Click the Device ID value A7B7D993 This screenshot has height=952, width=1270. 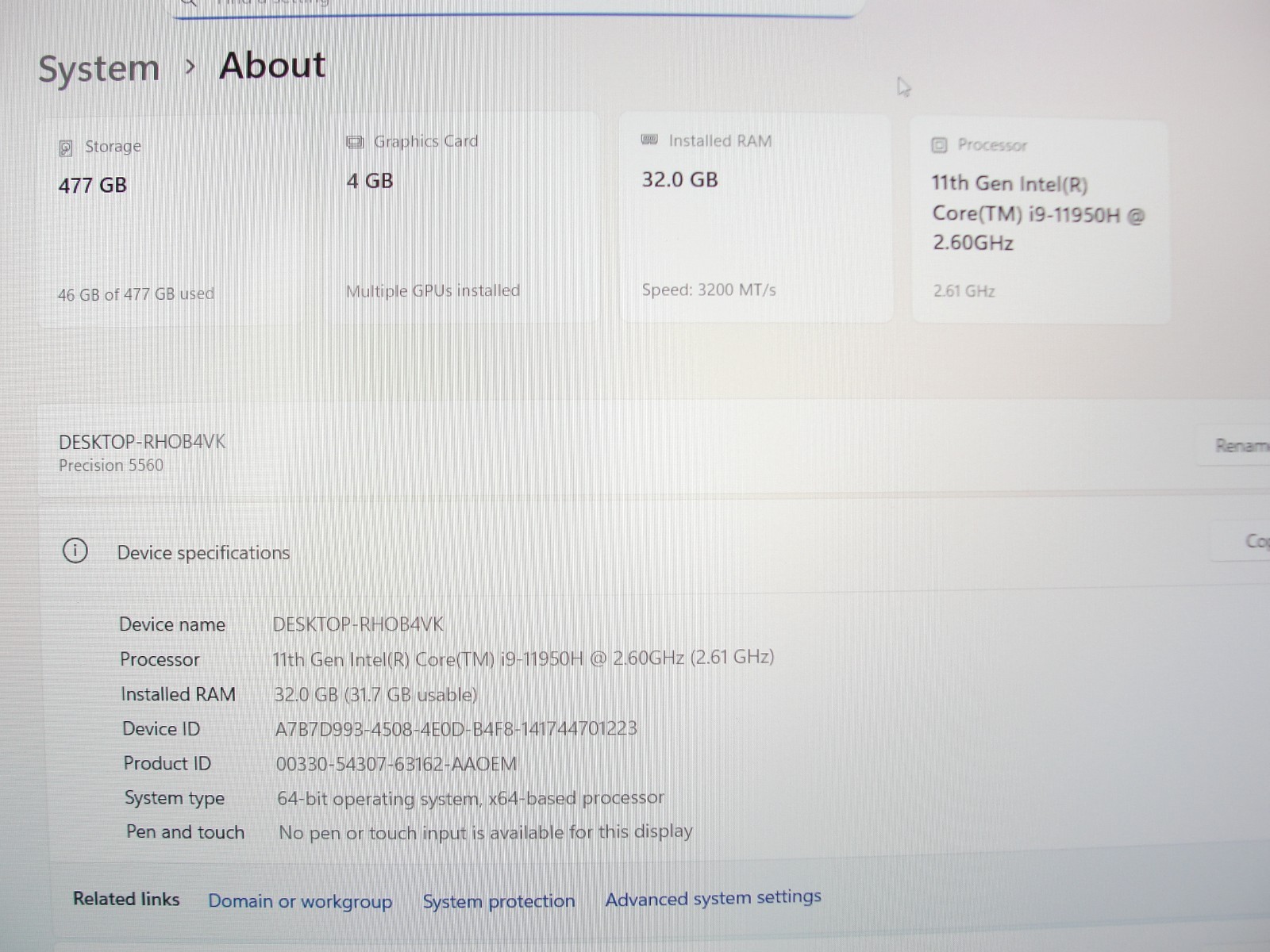pyautogui.click(x=456, y=729)
